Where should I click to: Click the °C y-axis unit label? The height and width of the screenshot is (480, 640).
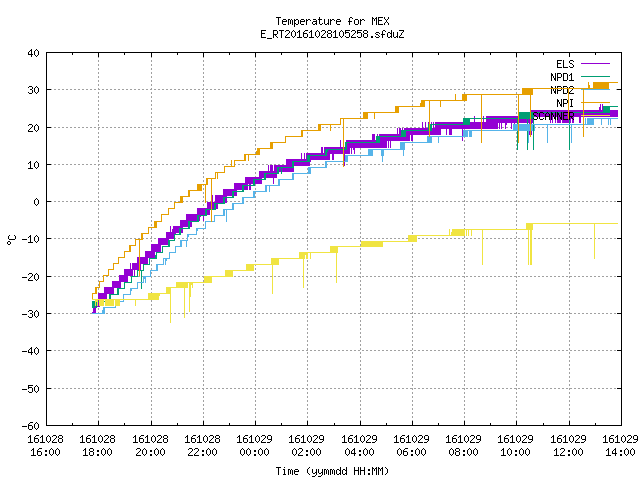(x=11, y=240)
